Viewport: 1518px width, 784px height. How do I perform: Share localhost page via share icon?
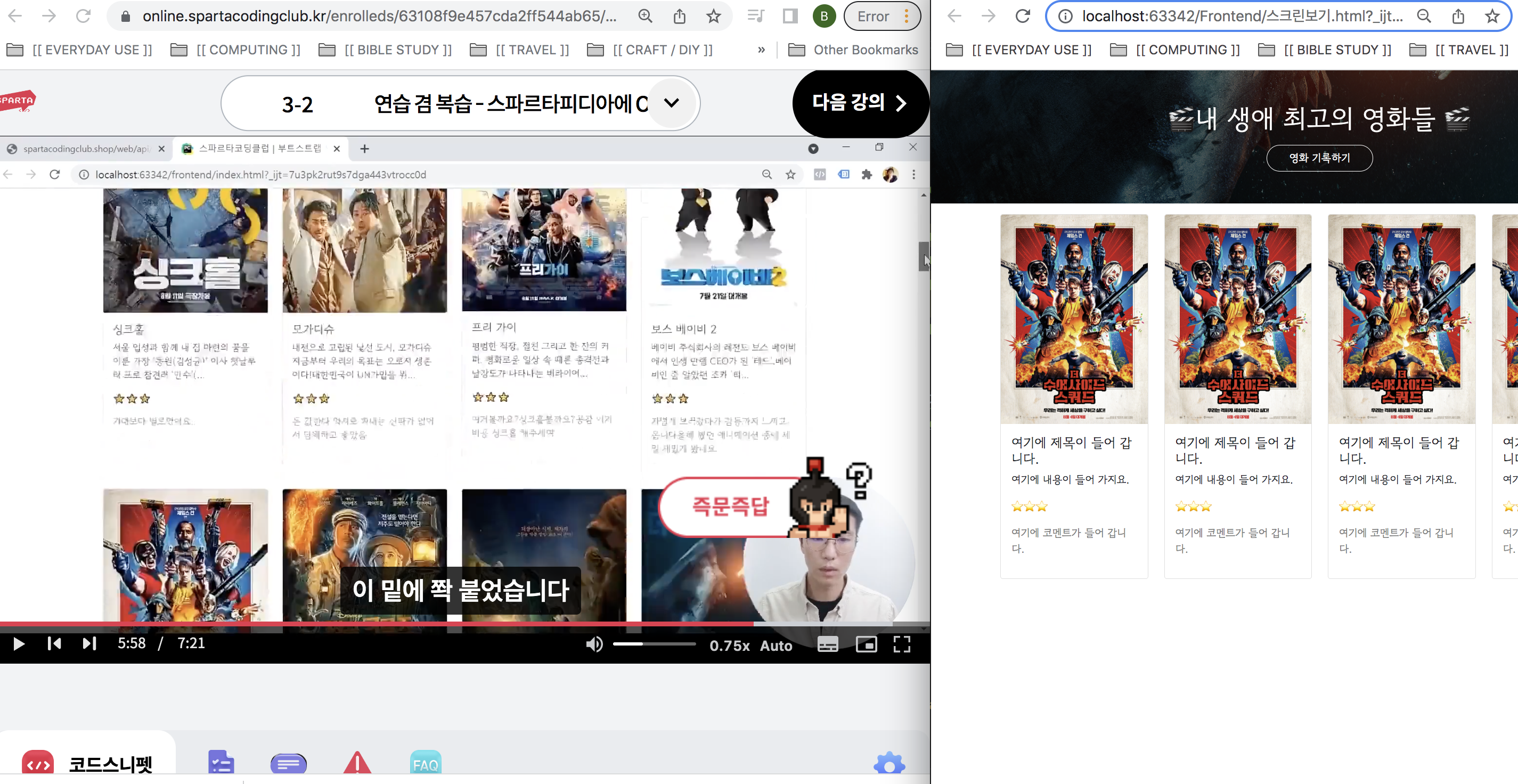point(1458,16)
